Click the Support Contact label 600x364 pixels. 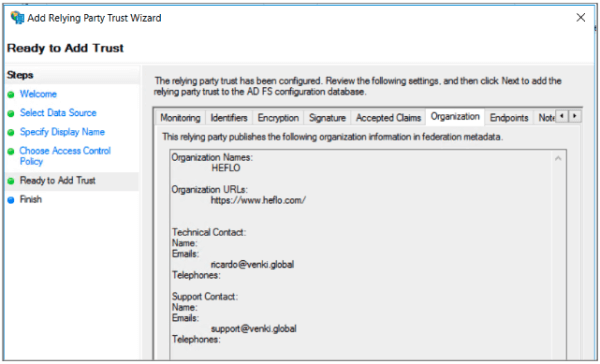pyautogui.click(x=205, y=297)
